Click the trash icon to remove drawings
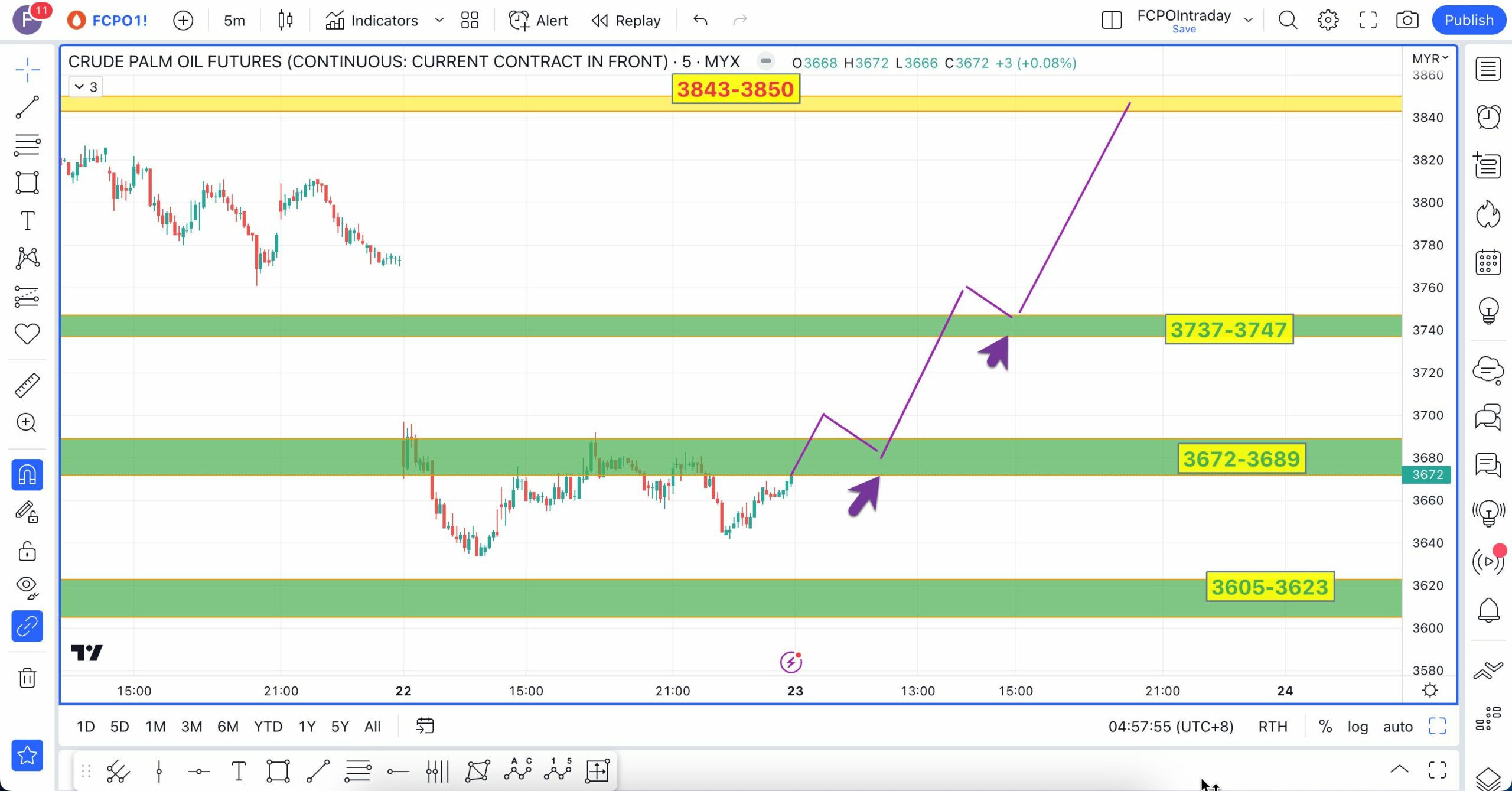Image resolution: width=1512 pixels, height=791 pixels. pyautogui.click(x=27, y=678)
